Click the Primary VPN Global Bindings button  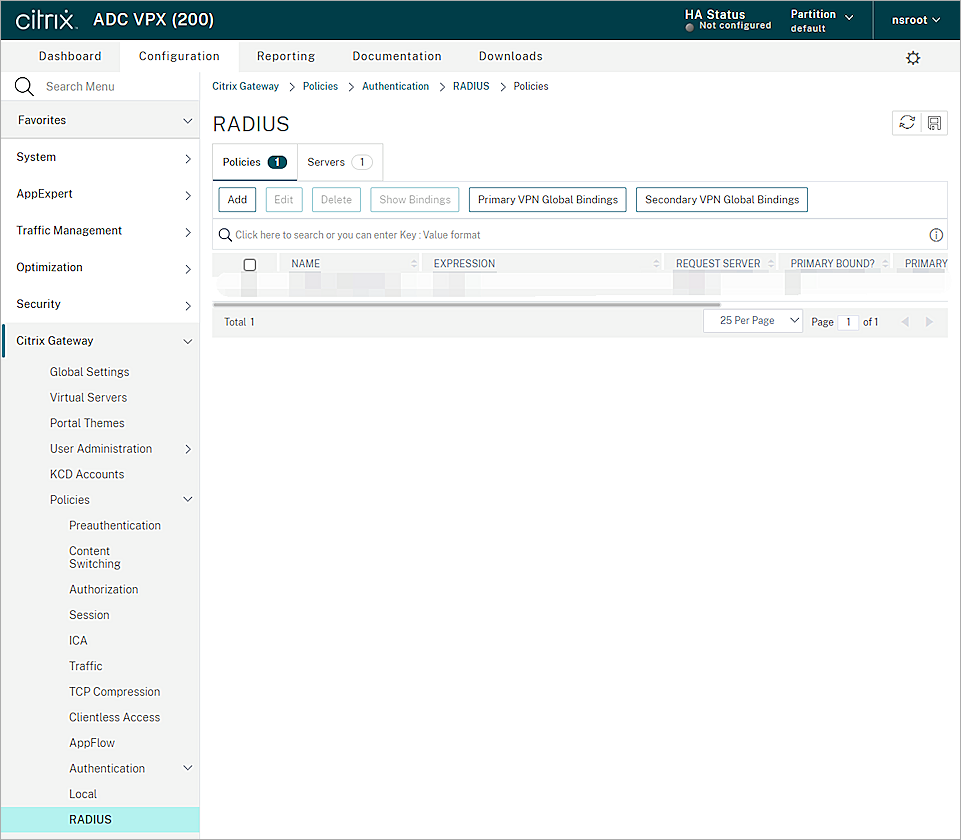547,199
